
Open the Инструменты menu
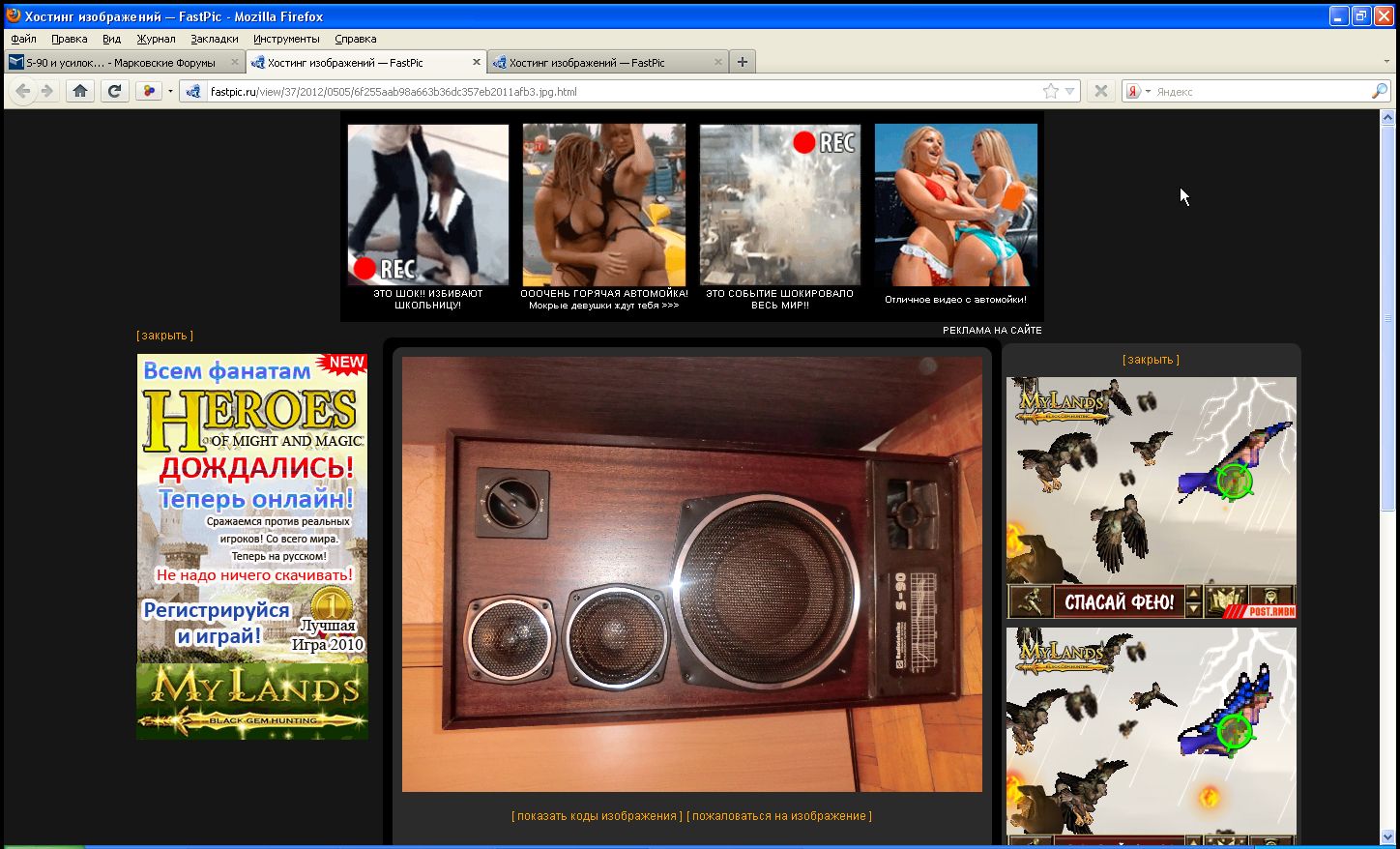coord(286,39)
